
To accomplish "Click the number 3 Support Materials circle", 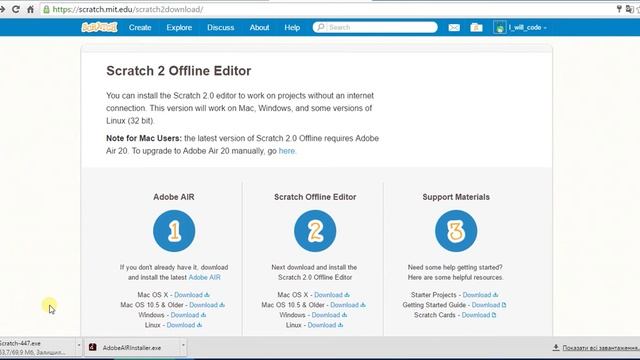I will [456, 231].
